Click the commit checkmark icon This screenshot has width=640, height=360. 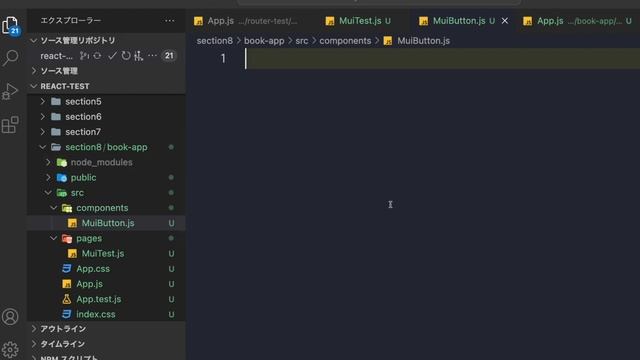tap(112, 56)
